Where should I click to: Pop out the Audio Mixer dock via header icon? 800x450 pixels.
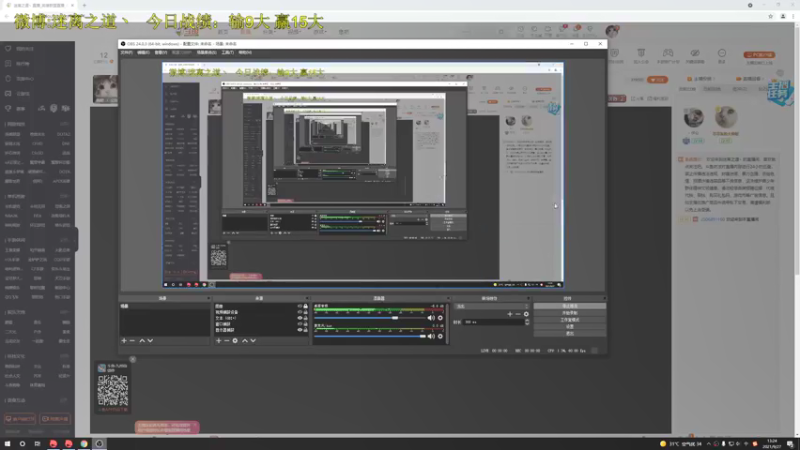point(448,298)
